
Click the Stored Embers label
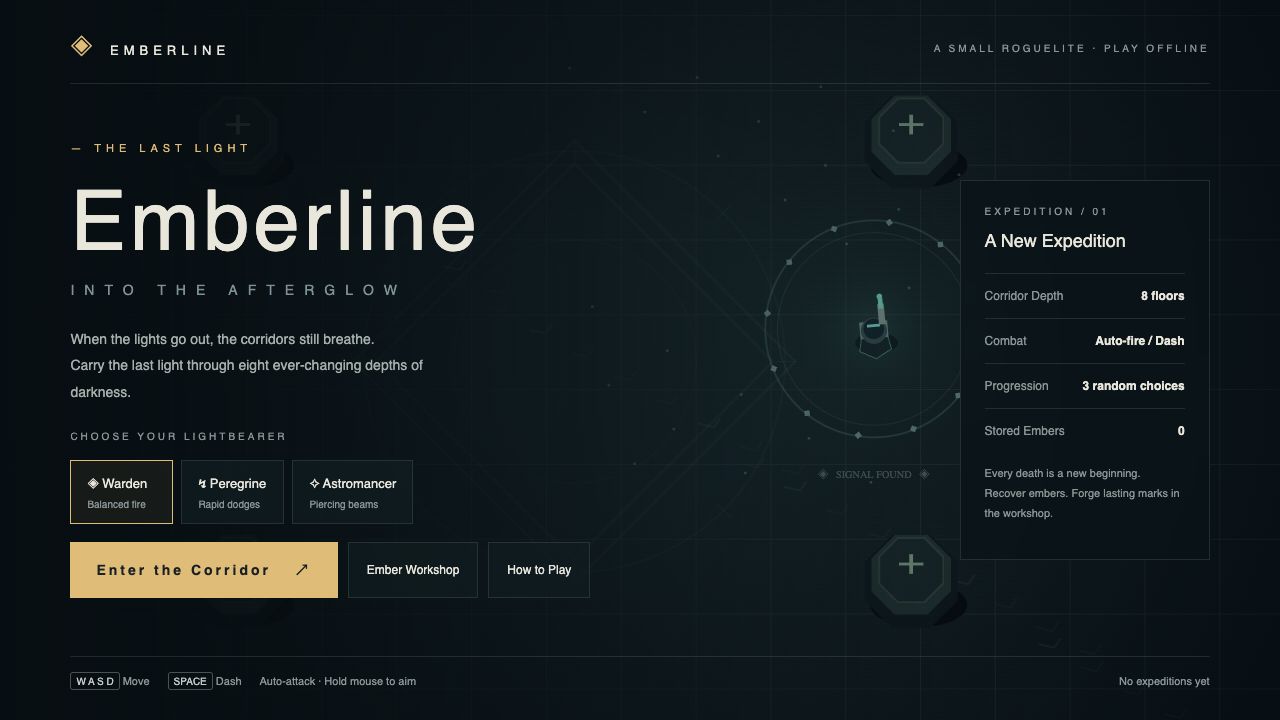(x=1024, y=431)
